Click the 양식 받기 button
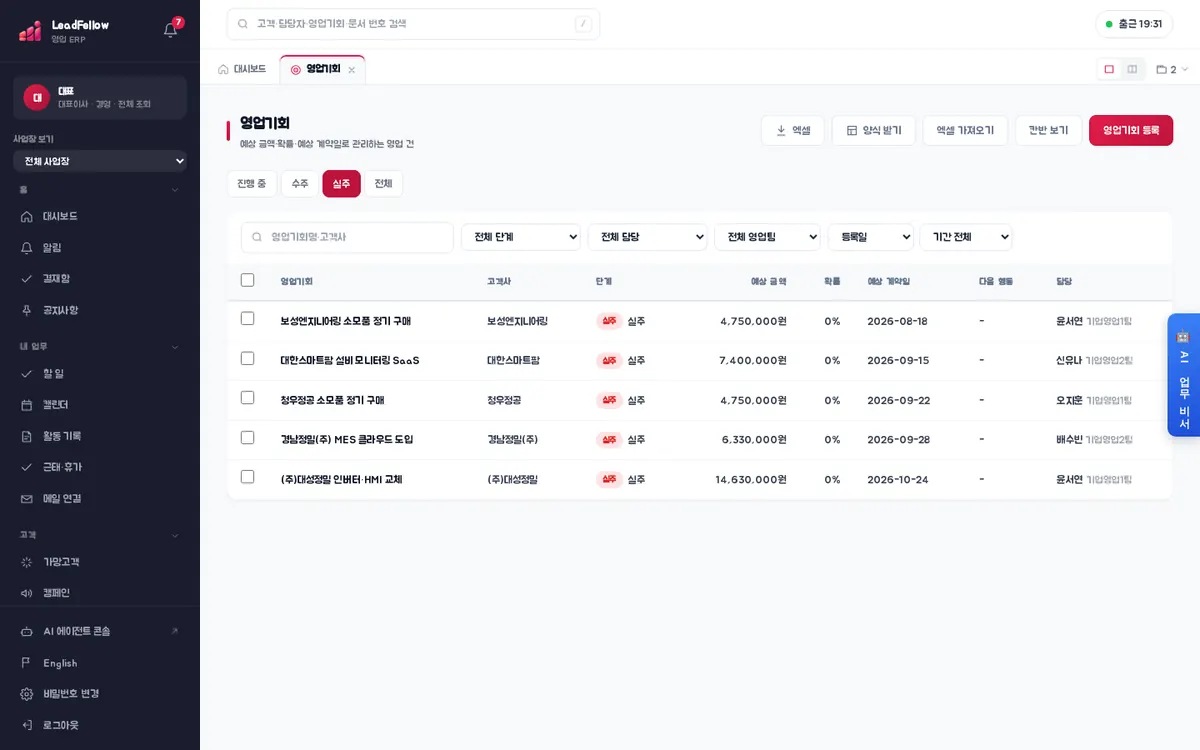Image resolution: width=1200 pixels, height=750 pixels. [874, 131]
